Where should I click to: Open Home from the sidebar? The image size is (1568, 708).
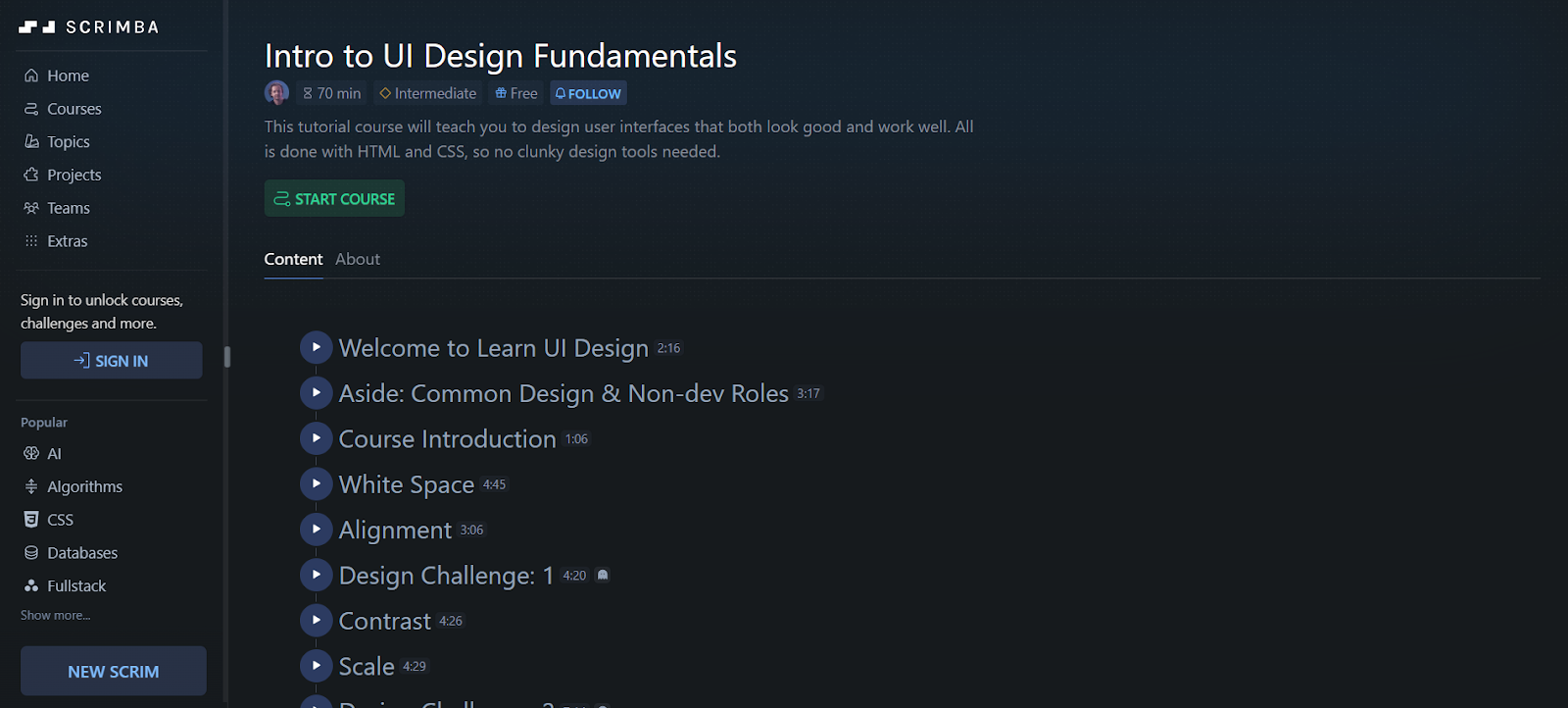coord(67,76)
